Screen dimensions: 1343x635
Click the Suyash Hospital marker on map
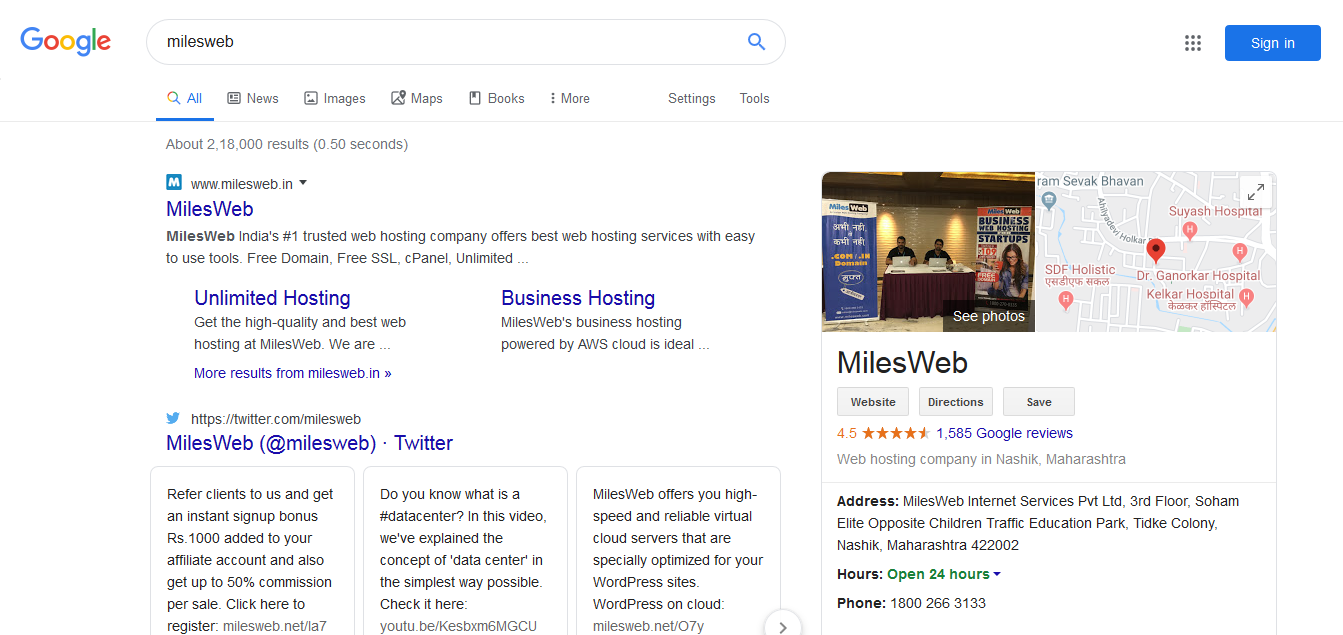1189,230
